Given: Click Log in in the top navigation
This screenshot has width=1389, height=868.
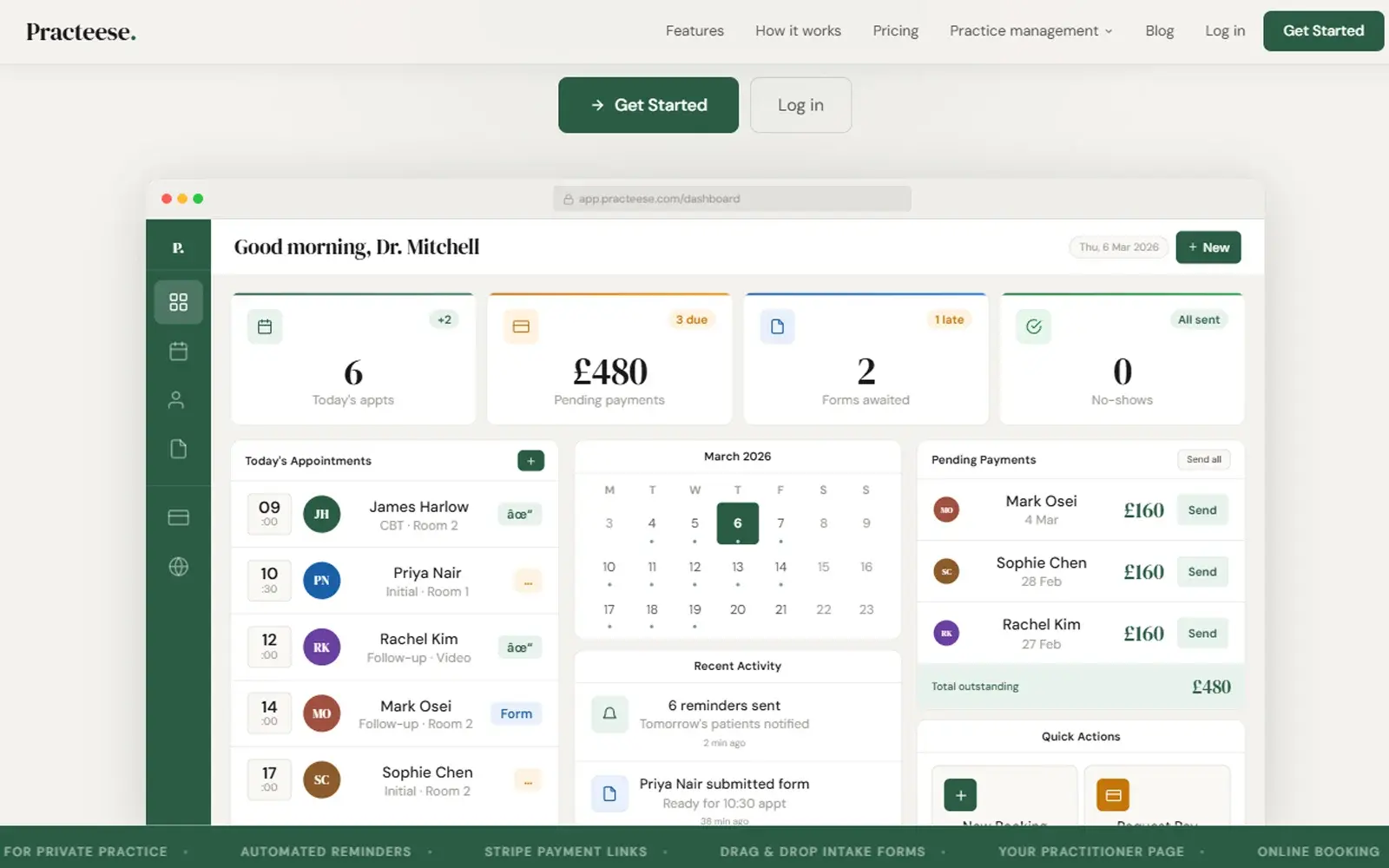Looking at the screenshot, I should click(1225, 31).
